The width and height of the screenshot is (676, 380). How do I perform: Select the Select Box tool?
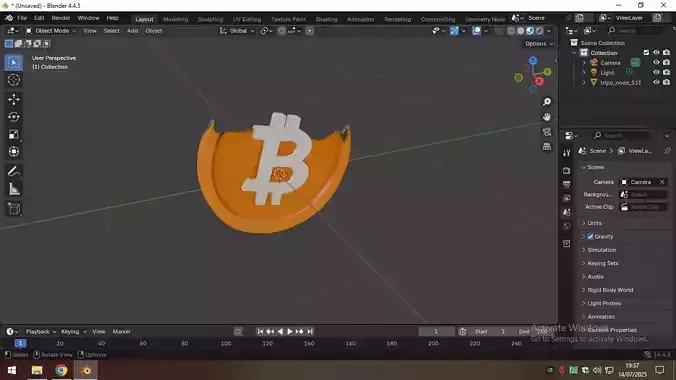click(x=14, y=63)
